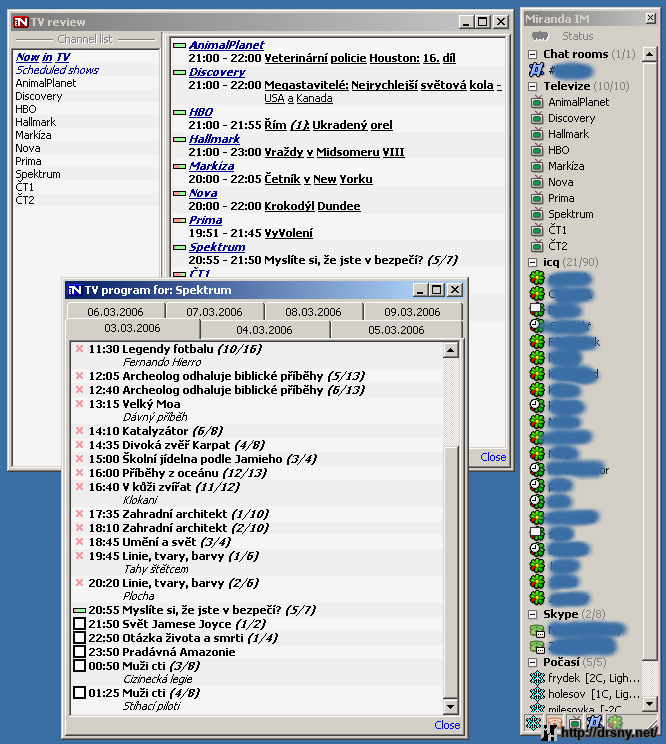Click the program list scrollbar thumb
The width and height of the screenshot is (666, 744).
450,572
